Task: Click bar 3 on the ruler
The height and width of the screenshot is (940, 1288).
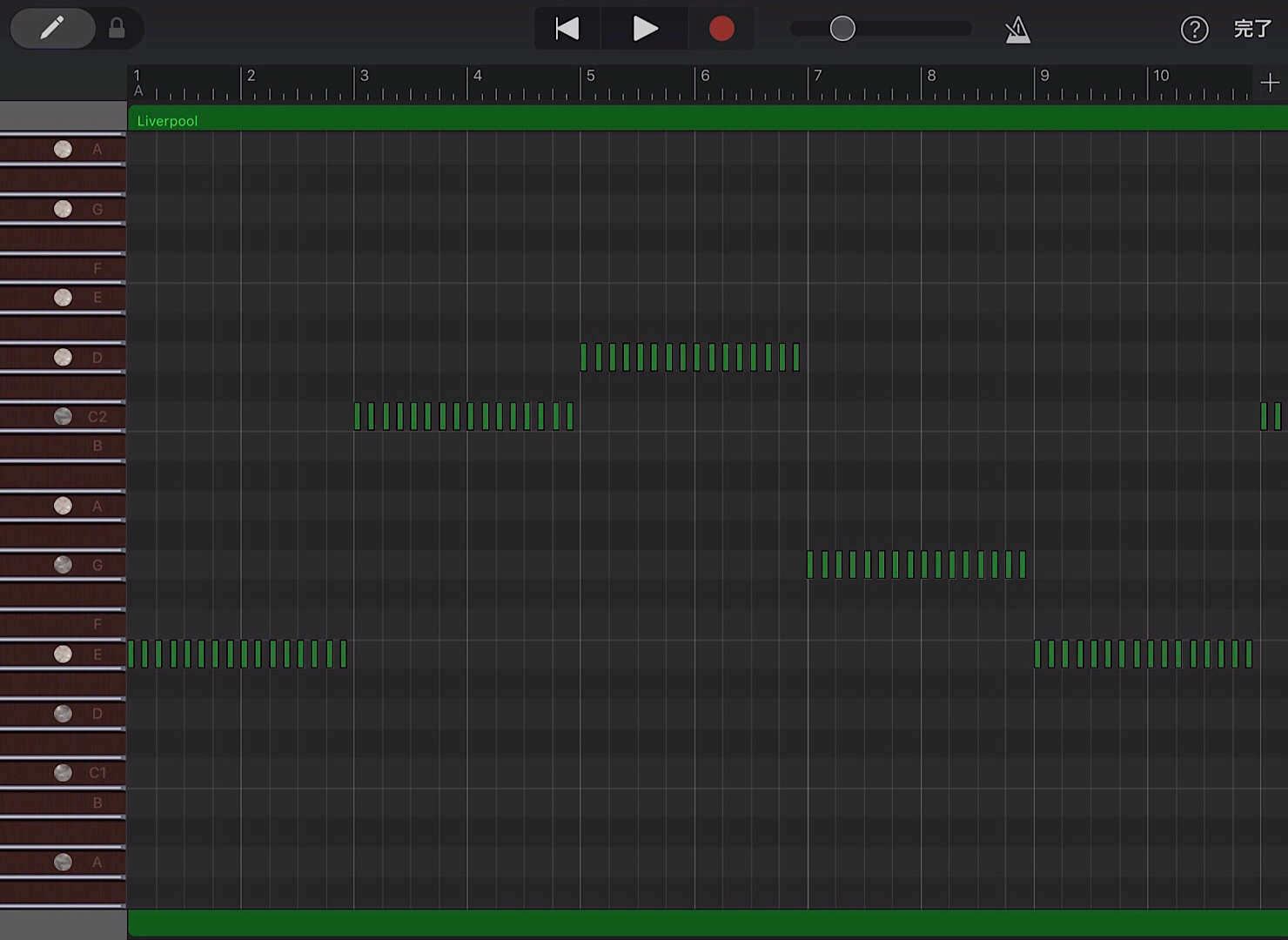Action: point(364,76)
